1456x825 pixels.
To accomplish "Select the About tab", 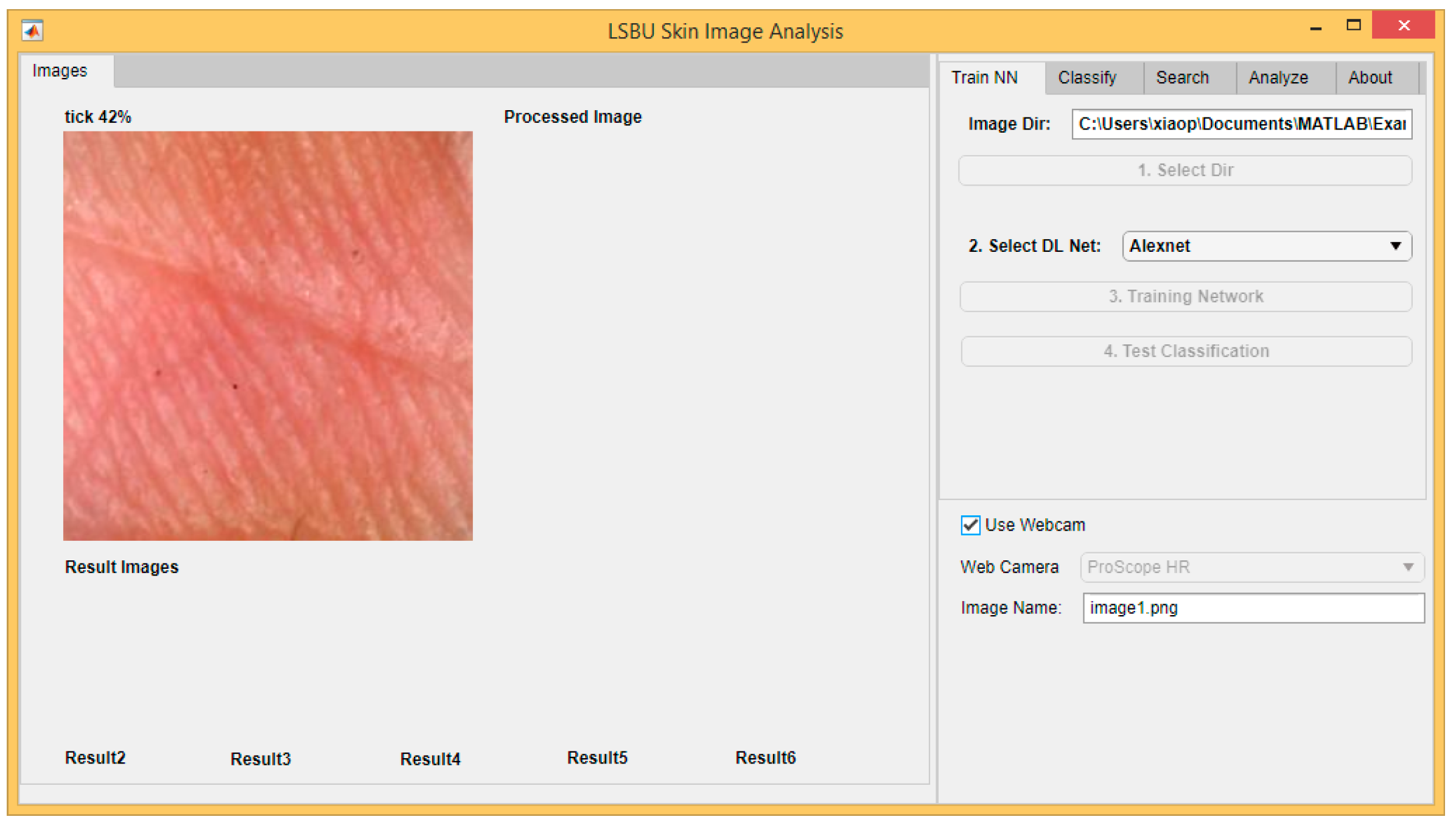I will coord(1370,78).
